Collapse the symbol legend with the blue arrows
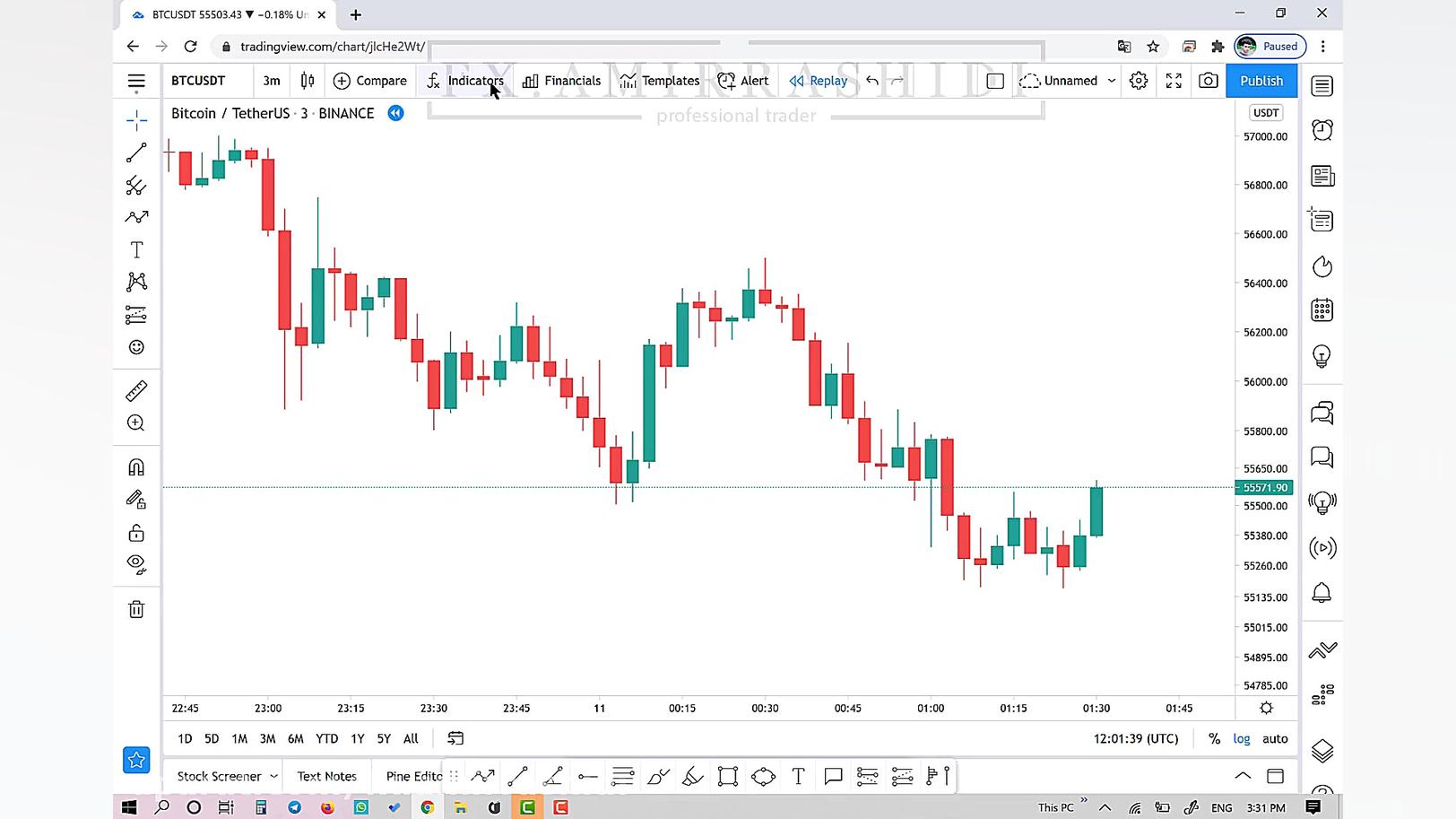This screenshot has width=1456, height=819. coord(395,113)
